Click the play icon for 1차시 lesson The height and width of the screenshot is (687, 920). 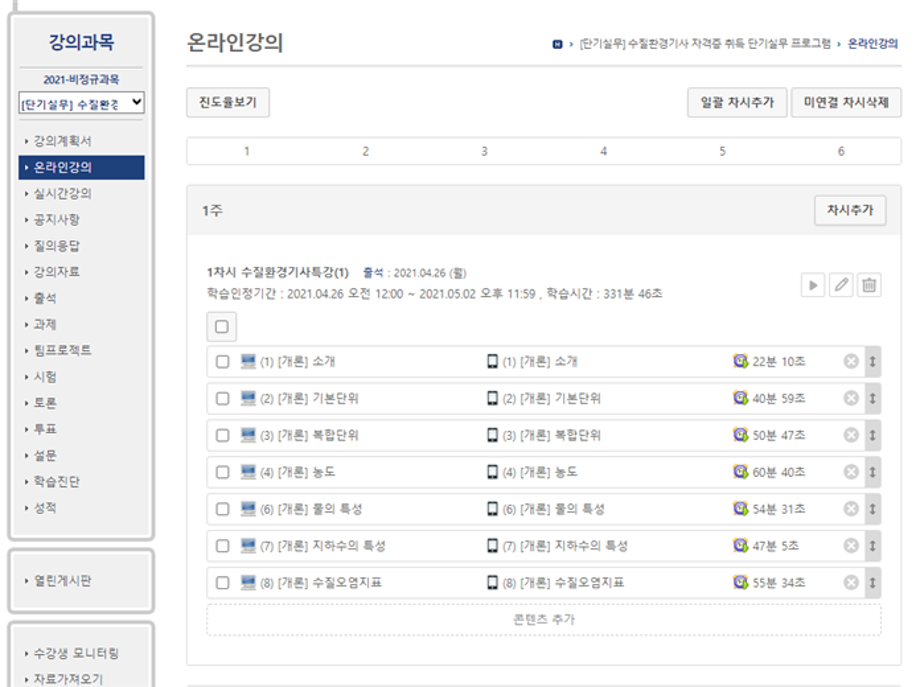click(x=812, y=285)
